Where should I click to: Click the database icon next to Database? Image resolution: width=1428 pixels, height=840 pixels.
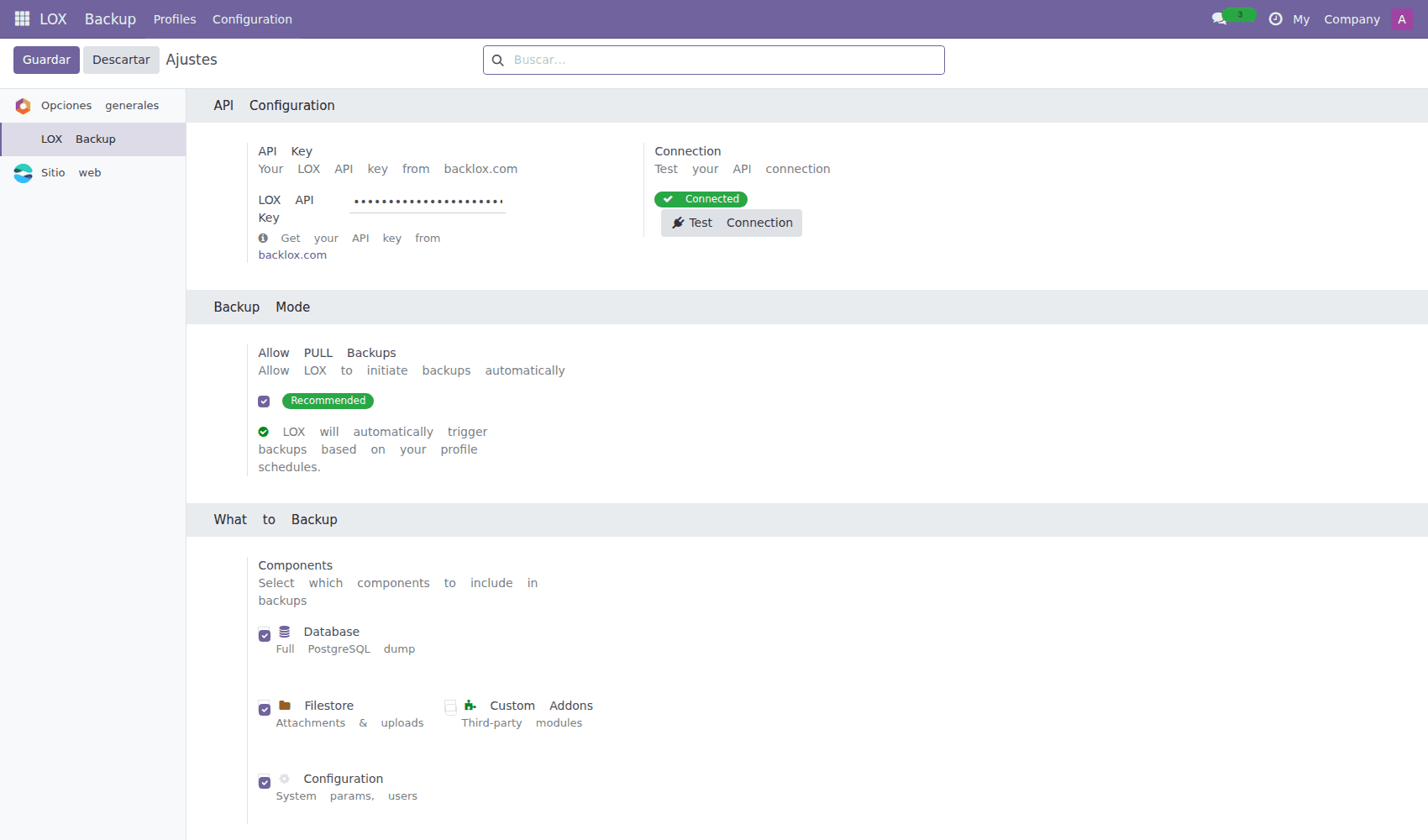[286, 632]
